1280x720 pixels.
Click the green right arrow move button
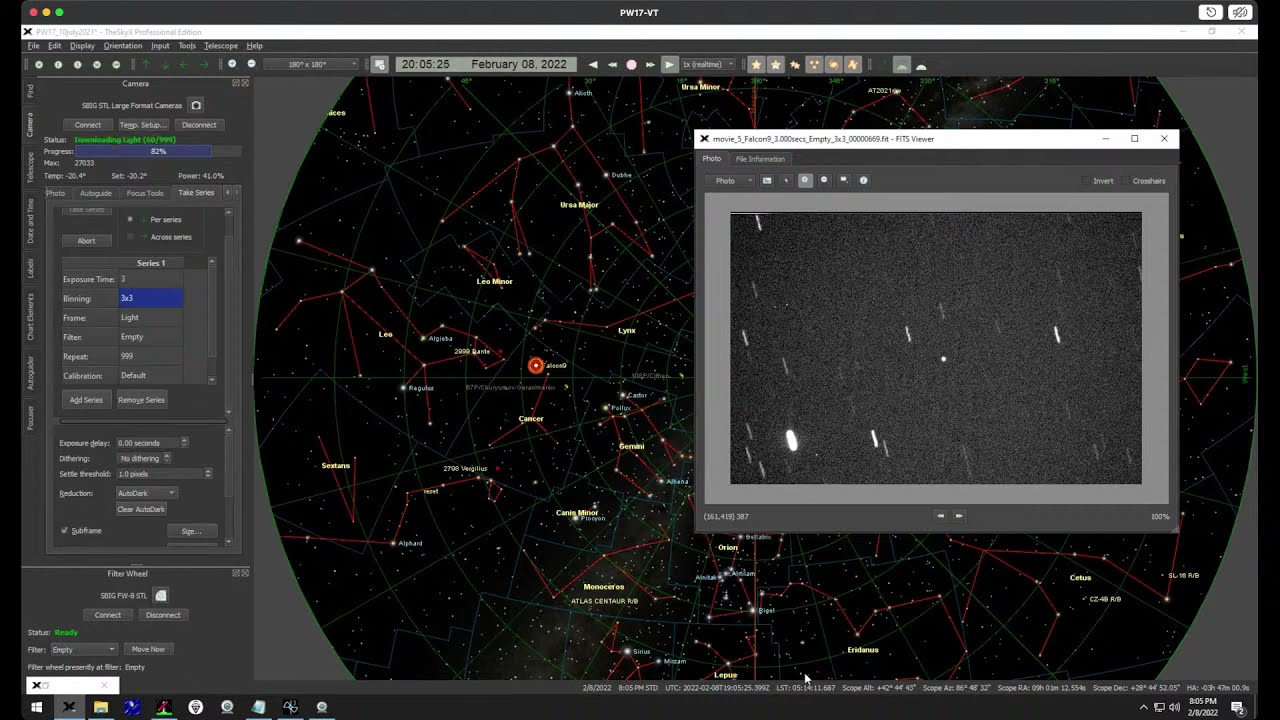click(204, 64)
